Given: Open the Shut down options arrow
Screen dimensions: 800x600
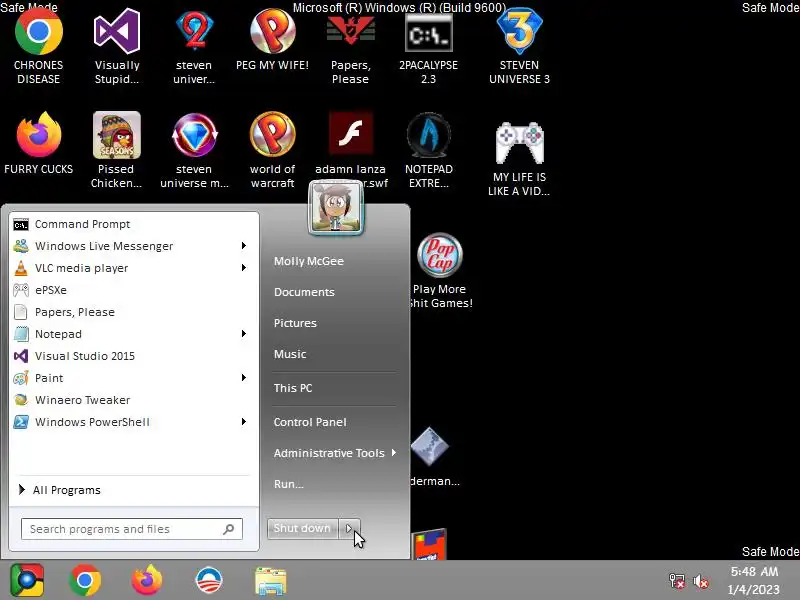Looking at the screenshot, I should coord(349,529).
